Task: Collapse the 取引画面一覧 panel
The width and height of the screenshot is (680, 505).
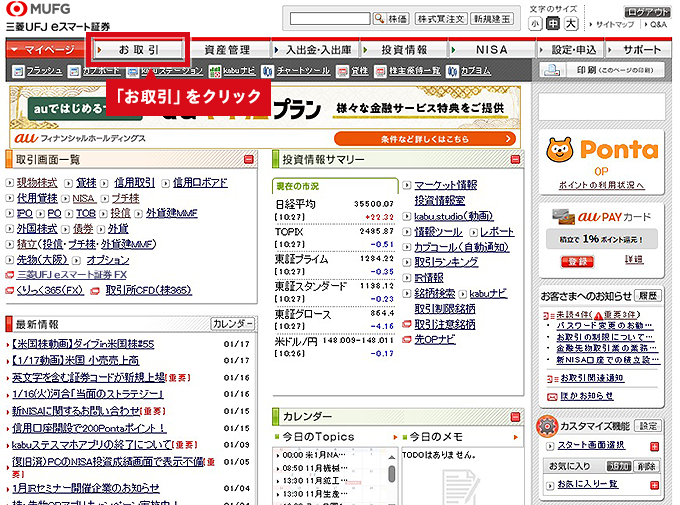Action: (x=248, y=159)
